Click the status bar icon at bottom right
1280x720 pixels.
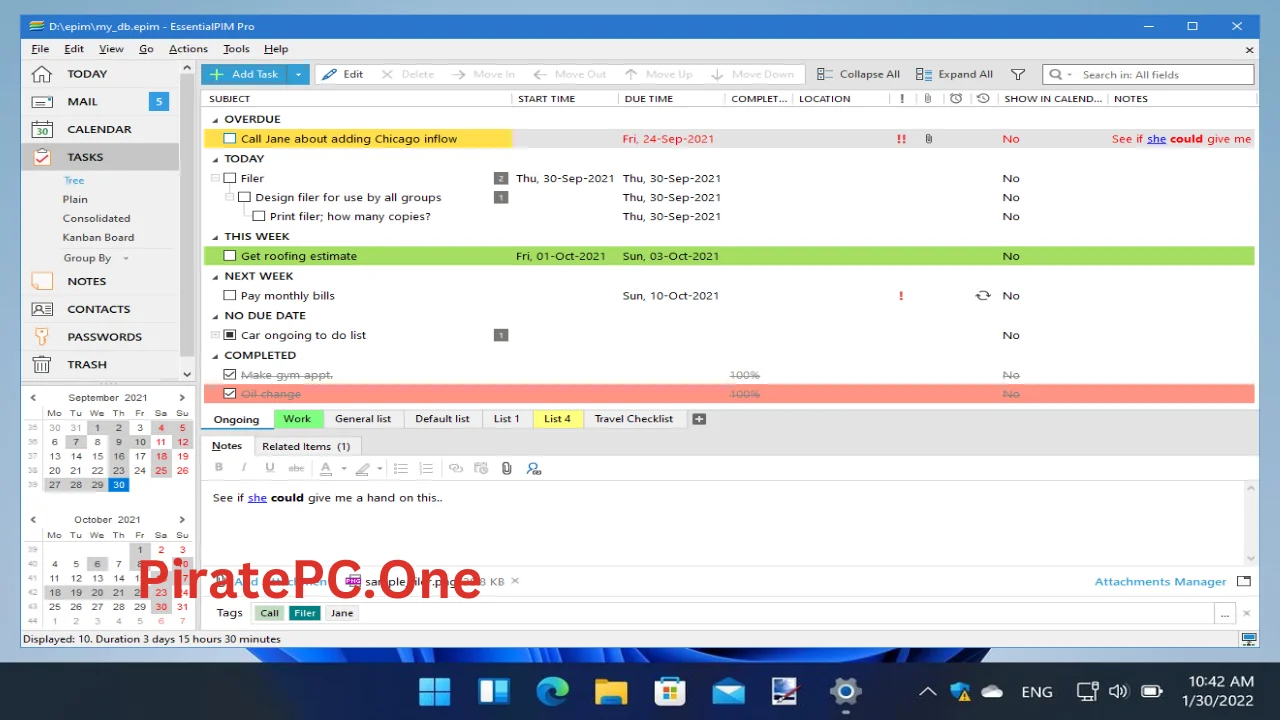point(1248,639)
